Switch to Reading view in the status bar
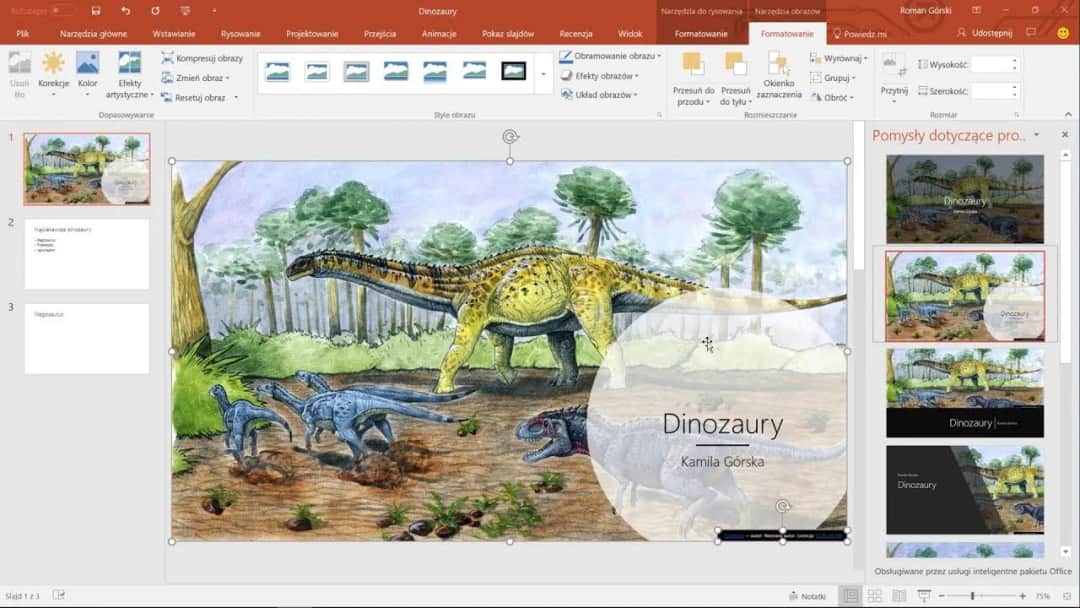Screen dimensions: 1080x608 pos(901,596)
